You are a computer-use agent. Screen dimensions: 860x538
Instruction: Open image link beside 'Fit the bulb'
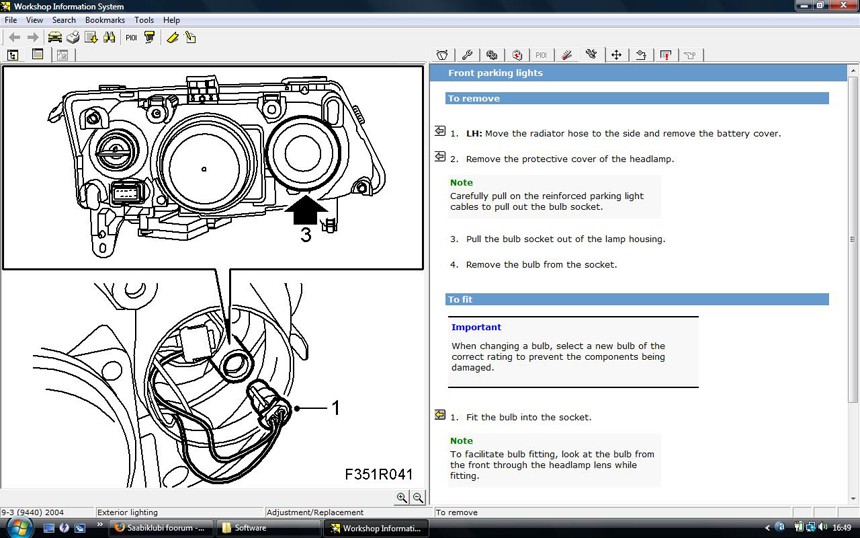440,415
